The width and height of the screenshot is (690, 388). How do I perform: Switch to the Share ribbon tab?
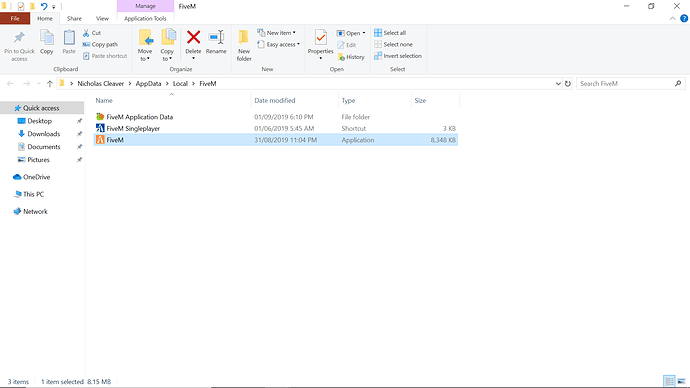(x=74, y=18)
